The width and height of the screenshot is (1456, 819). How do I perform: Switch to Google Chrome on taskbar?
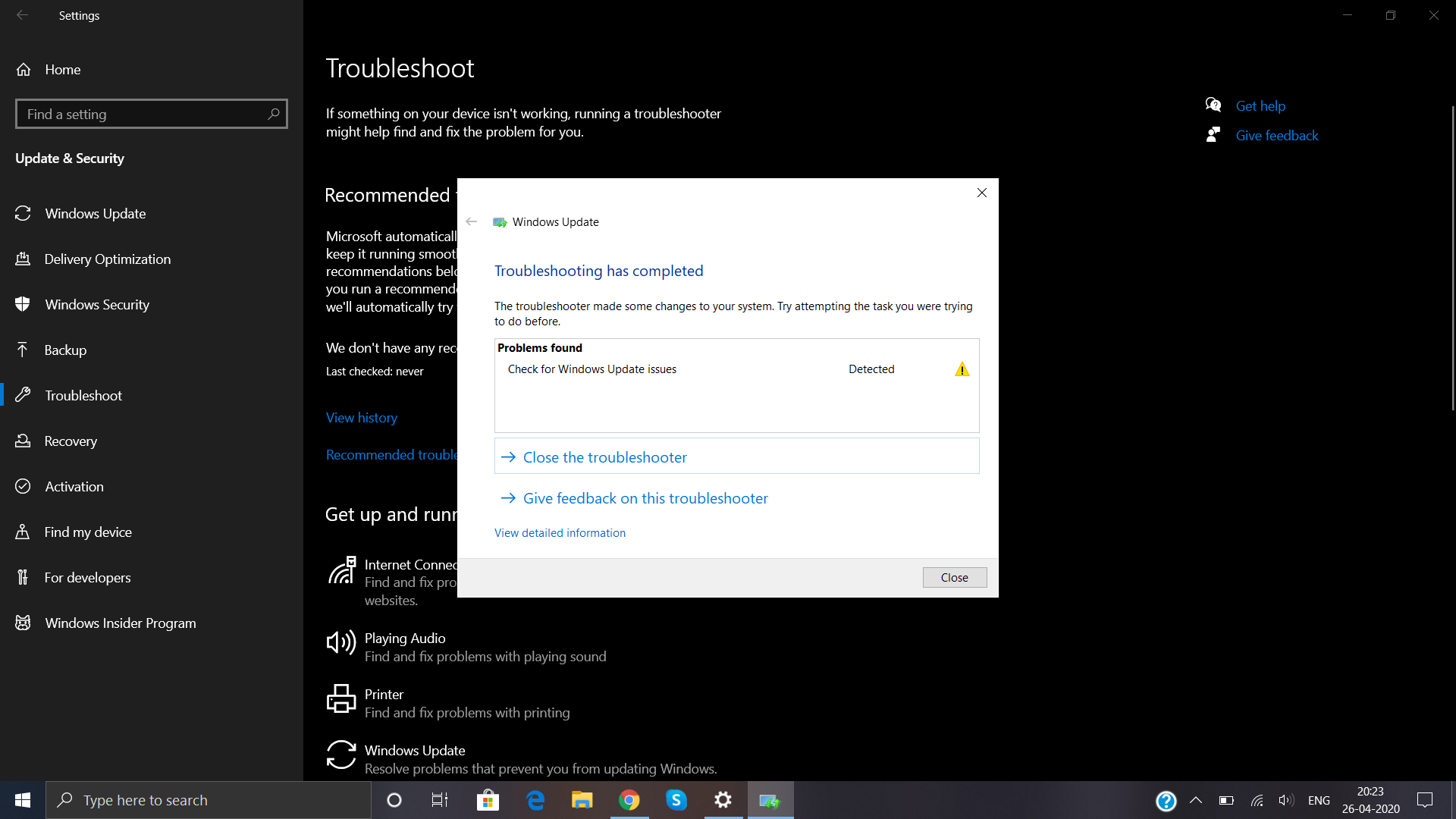pyautogui.click(x=629, y=800)
